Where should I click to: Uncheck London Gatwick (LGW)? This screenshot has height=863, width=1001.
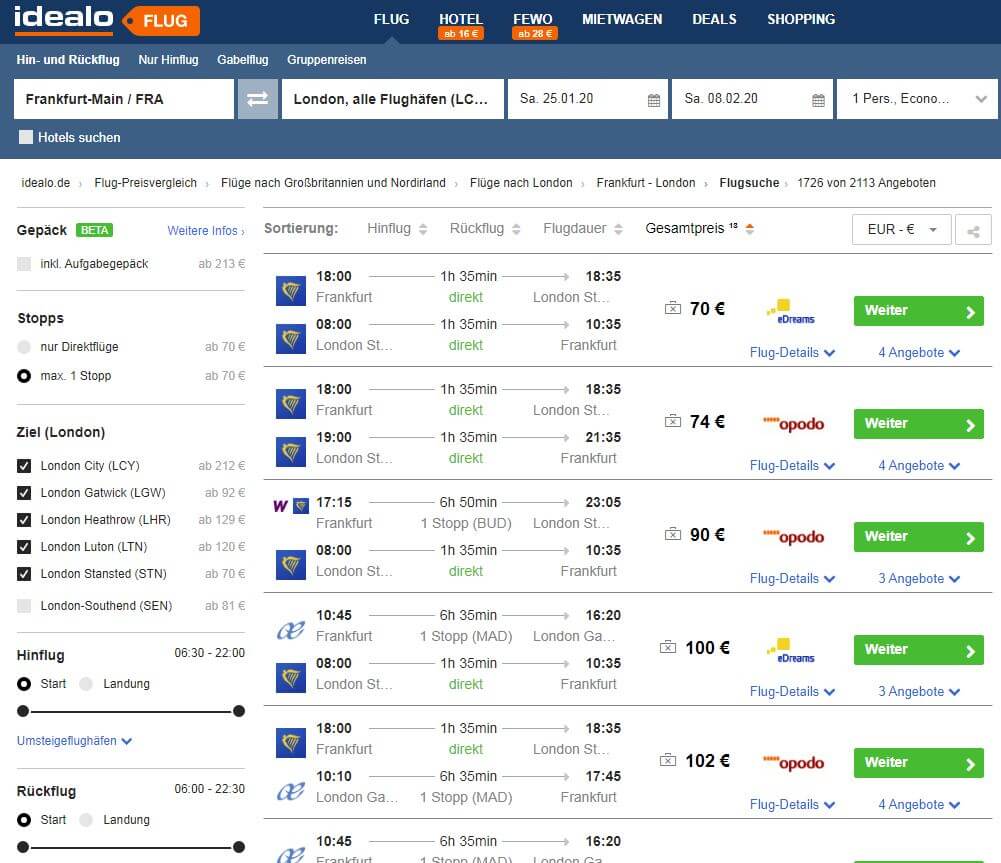(24, 493)
